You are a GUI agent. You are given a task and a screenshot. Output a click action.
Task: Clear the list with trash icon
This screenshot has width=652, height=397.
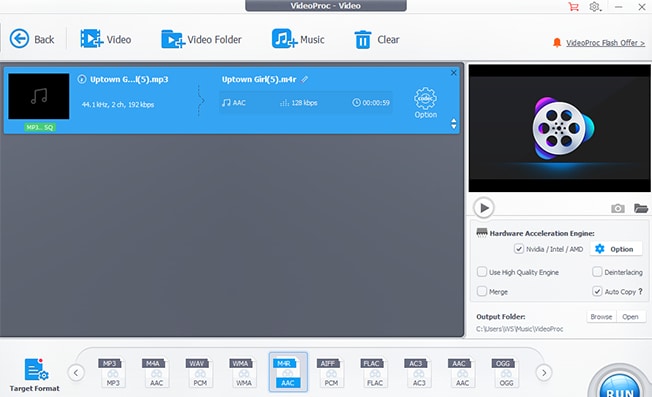(x=363, y=39)
